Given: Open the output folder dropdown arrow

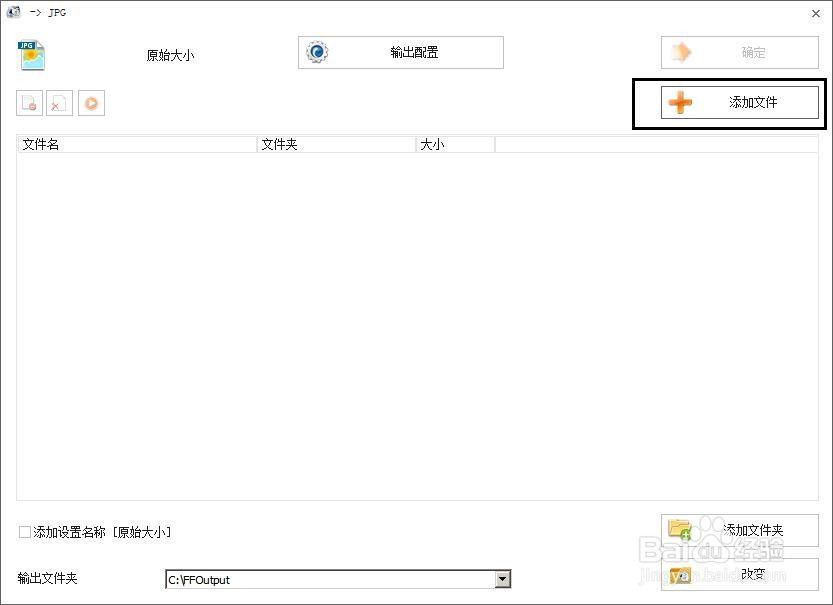Looking at the screenshot, I should click(502, 579).
